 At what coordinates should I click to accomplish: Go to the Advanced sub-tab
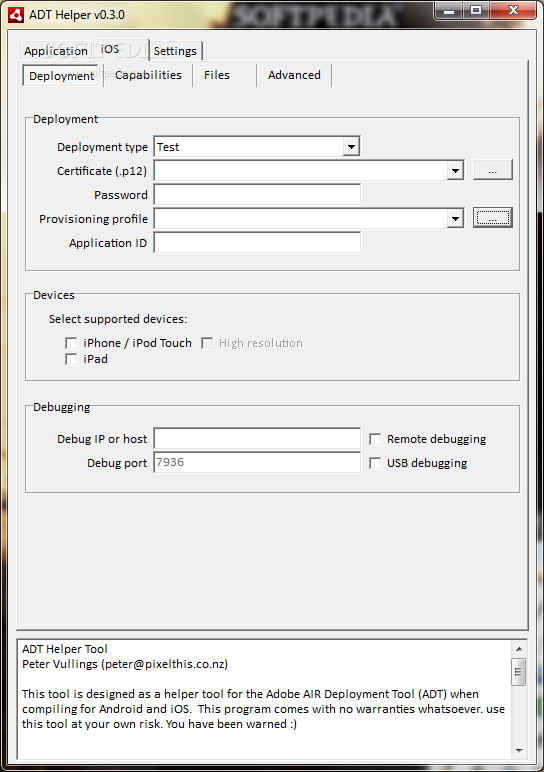click(294, 75)
